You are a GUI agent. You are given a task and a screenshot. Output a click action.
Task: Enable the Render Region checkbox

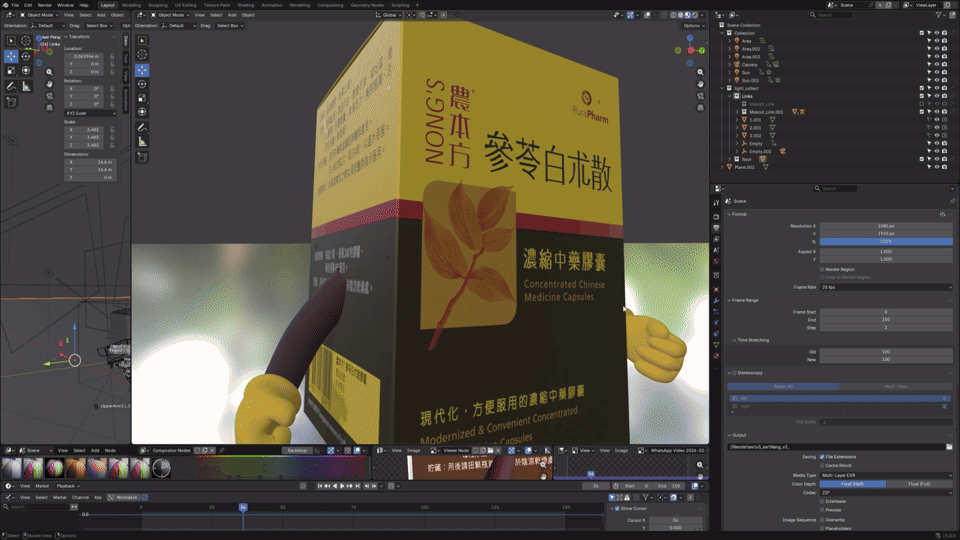pyautogui.click(x=822, y=269)
